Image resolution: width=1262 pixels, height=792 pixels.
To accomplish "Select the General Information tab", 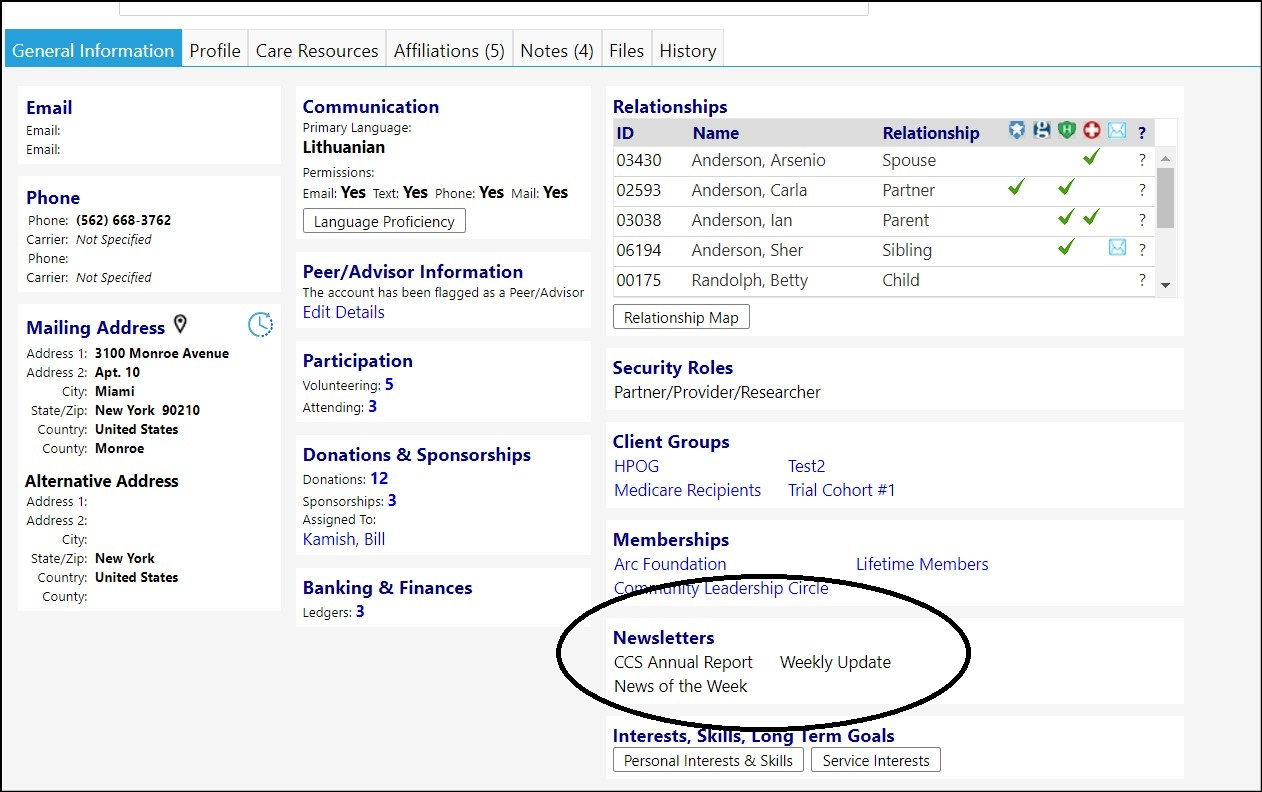I will (93, 50).
